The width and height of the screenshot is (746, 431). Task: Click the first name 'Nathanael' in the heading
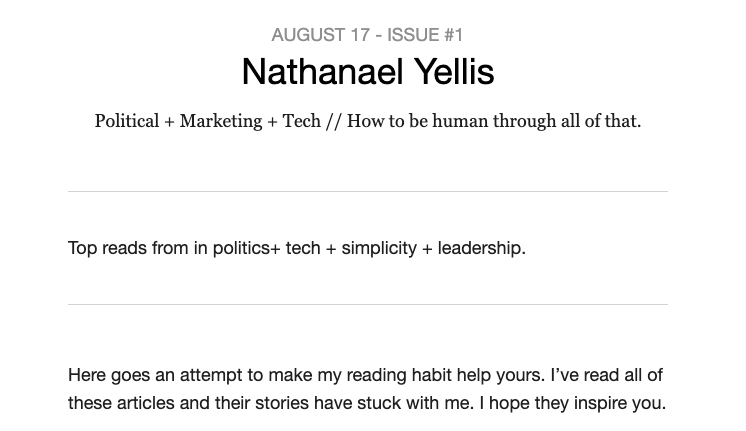pyautogui.click(x=323, y=72)
